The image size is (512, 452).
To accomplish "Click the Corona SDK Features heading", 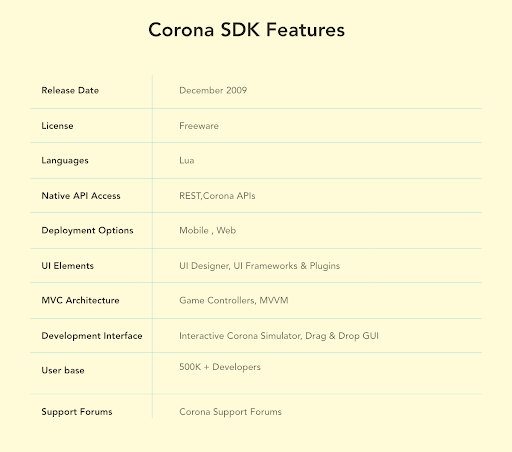I will pos(246,30).
